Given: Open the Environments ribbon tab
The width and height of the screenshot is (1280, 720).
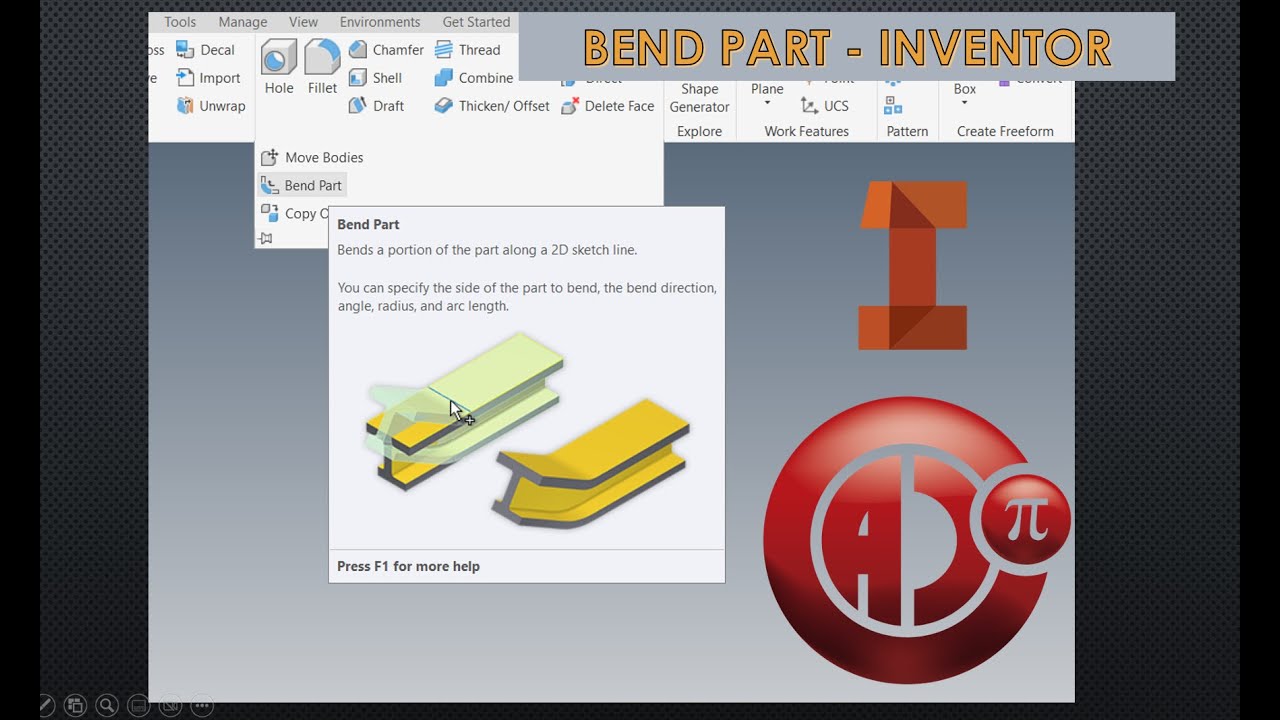Looking at the screenshot, I should coord(380,22).
